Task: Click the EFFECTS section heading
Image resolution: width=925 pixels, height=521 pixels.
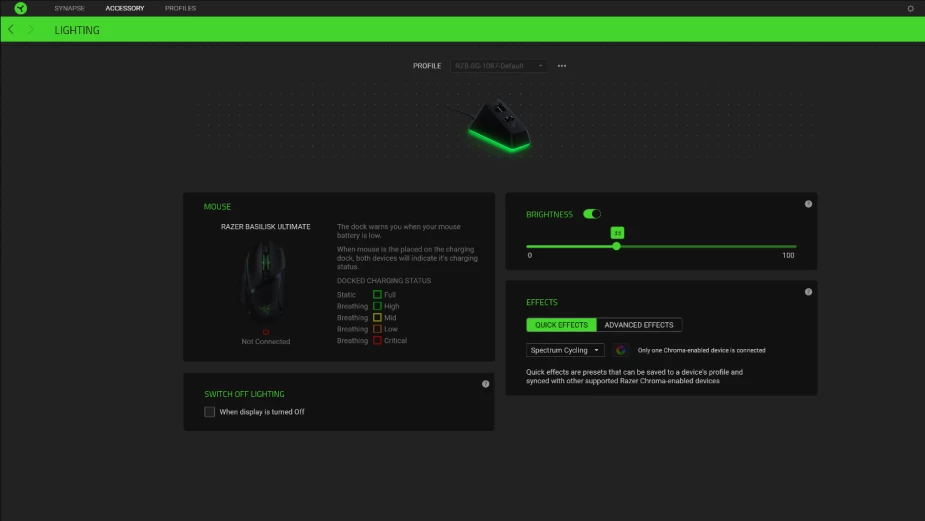Action: click(x=542, y=302)
